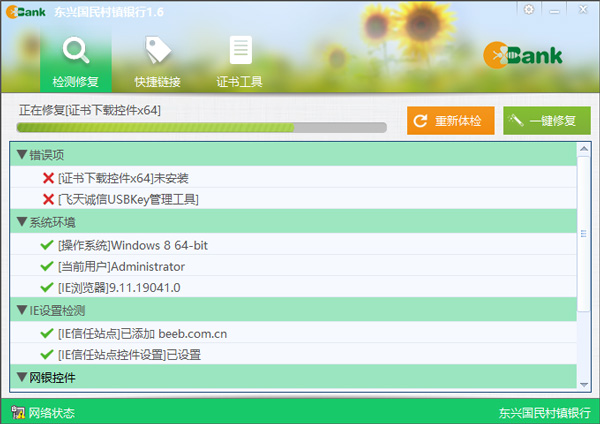The height and width of the screenshot is (424, 600).
Task: Click the magnifier icon for 检测修复
Action: click(76, 50)
